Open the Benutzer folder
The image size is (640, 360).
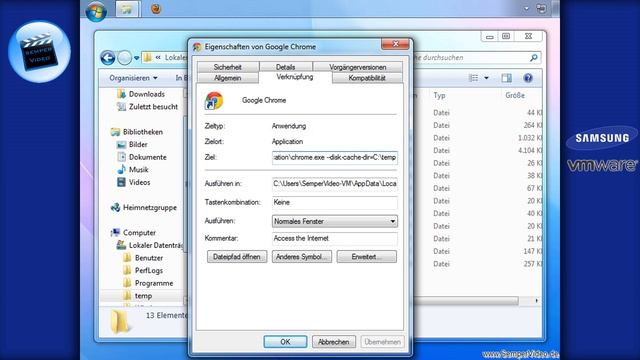[149, 258]
